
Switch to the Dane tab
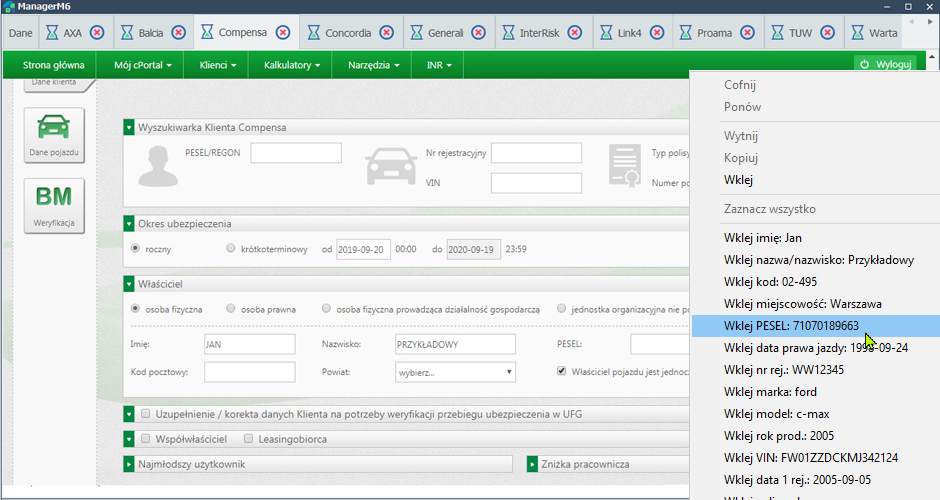point(20,33)
